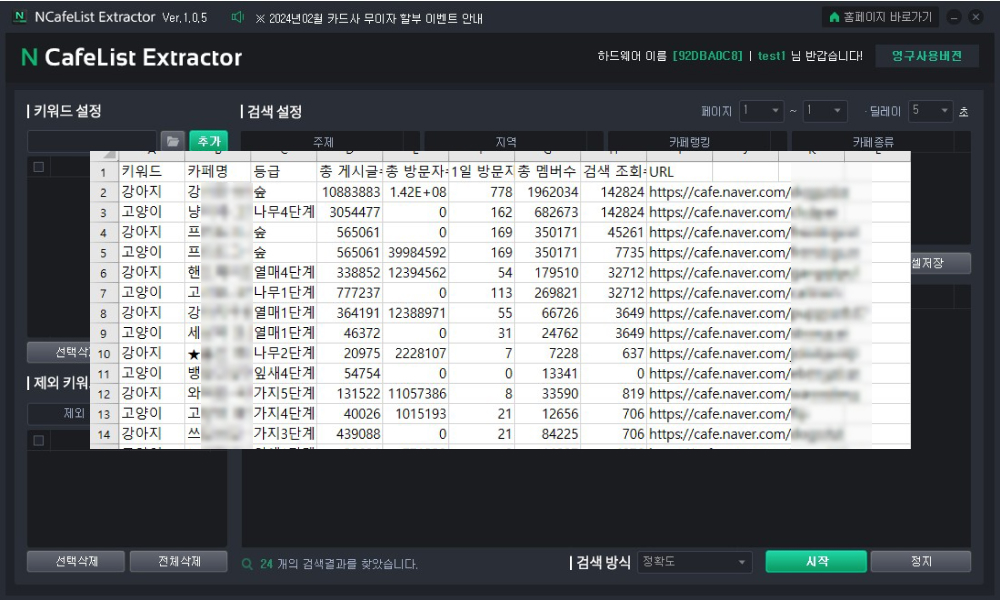Click the 영구사용버전 button
The width and height of the screenshot is (1000, 601).
tap(927, 56)
